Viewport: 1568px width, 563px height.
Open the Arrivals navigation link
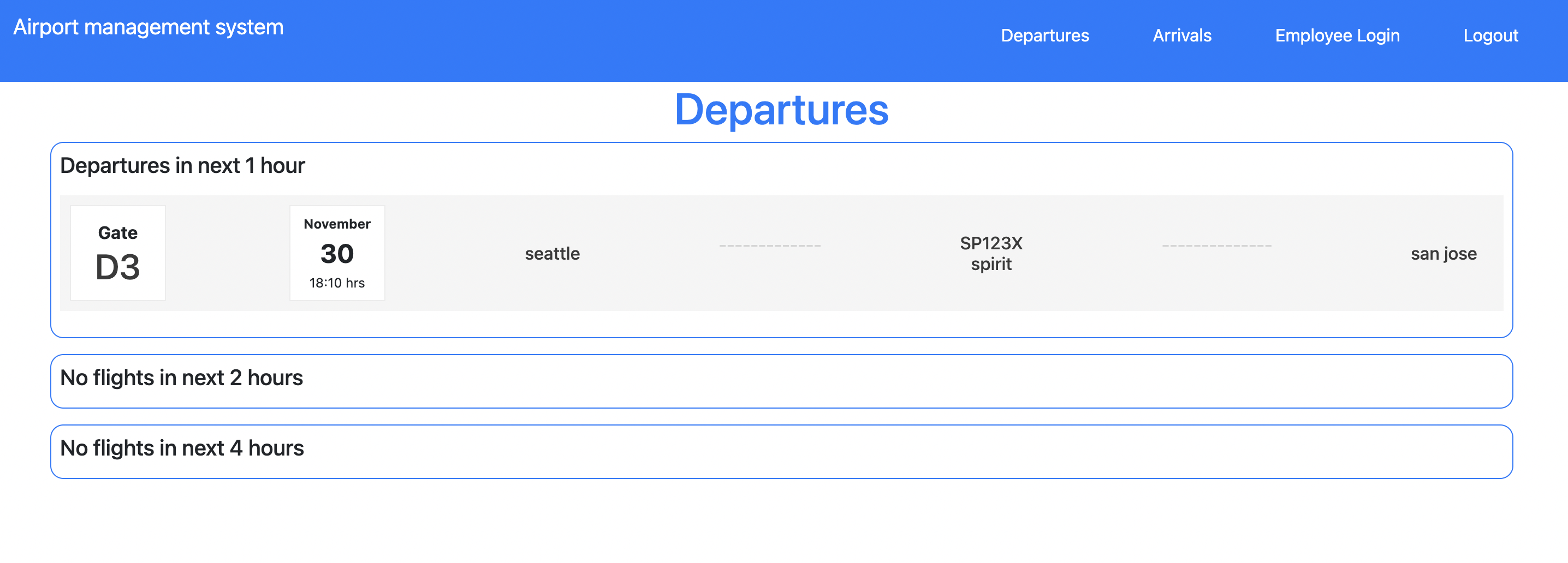1180,36
